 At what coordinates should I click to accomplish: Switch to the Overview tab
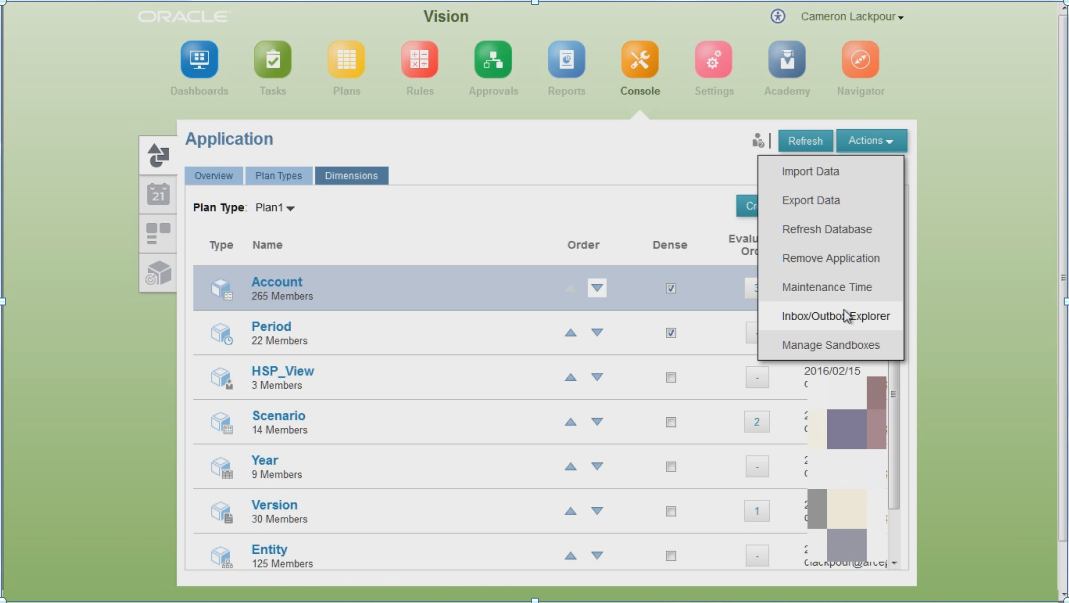point(213,175)
